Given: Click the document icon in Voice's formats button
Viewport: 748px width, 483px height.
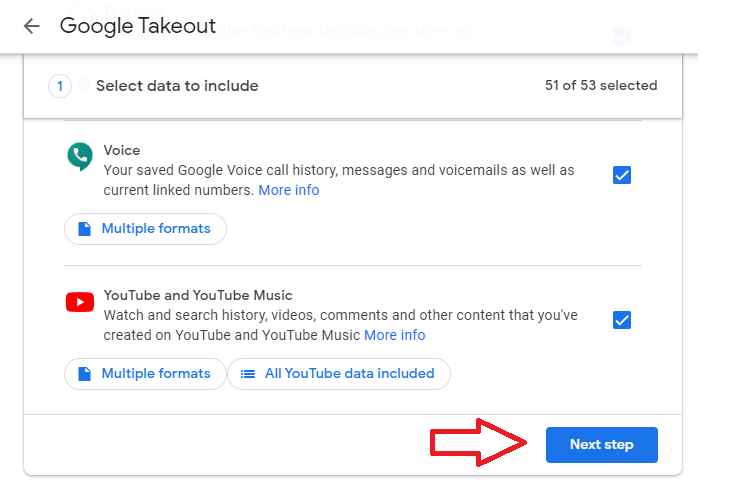Looking at the screenshot, I should (84, 229).
